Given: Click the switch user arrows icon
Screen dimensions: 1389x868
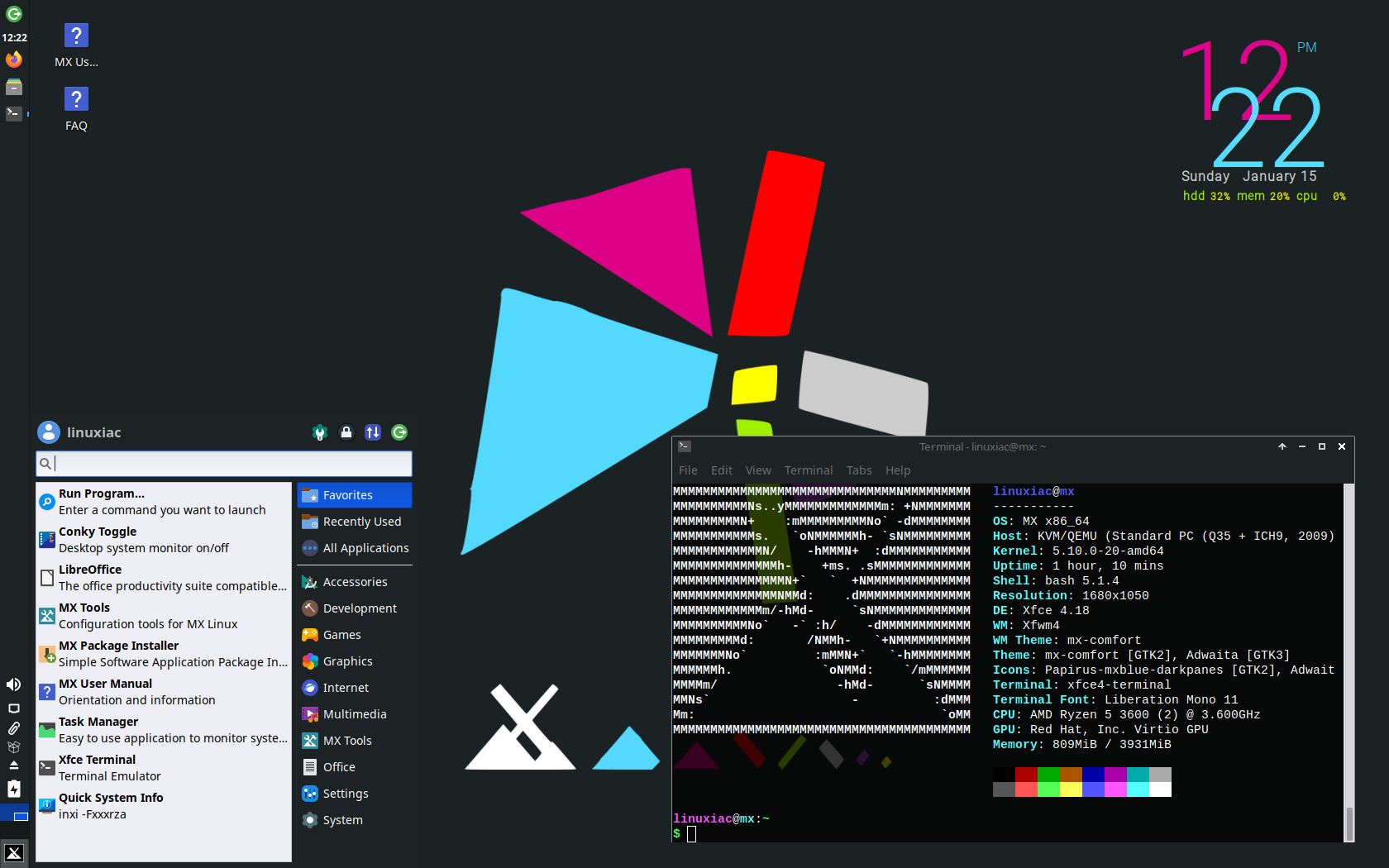Looking at the screenshot, I should [x=373, y=432].
